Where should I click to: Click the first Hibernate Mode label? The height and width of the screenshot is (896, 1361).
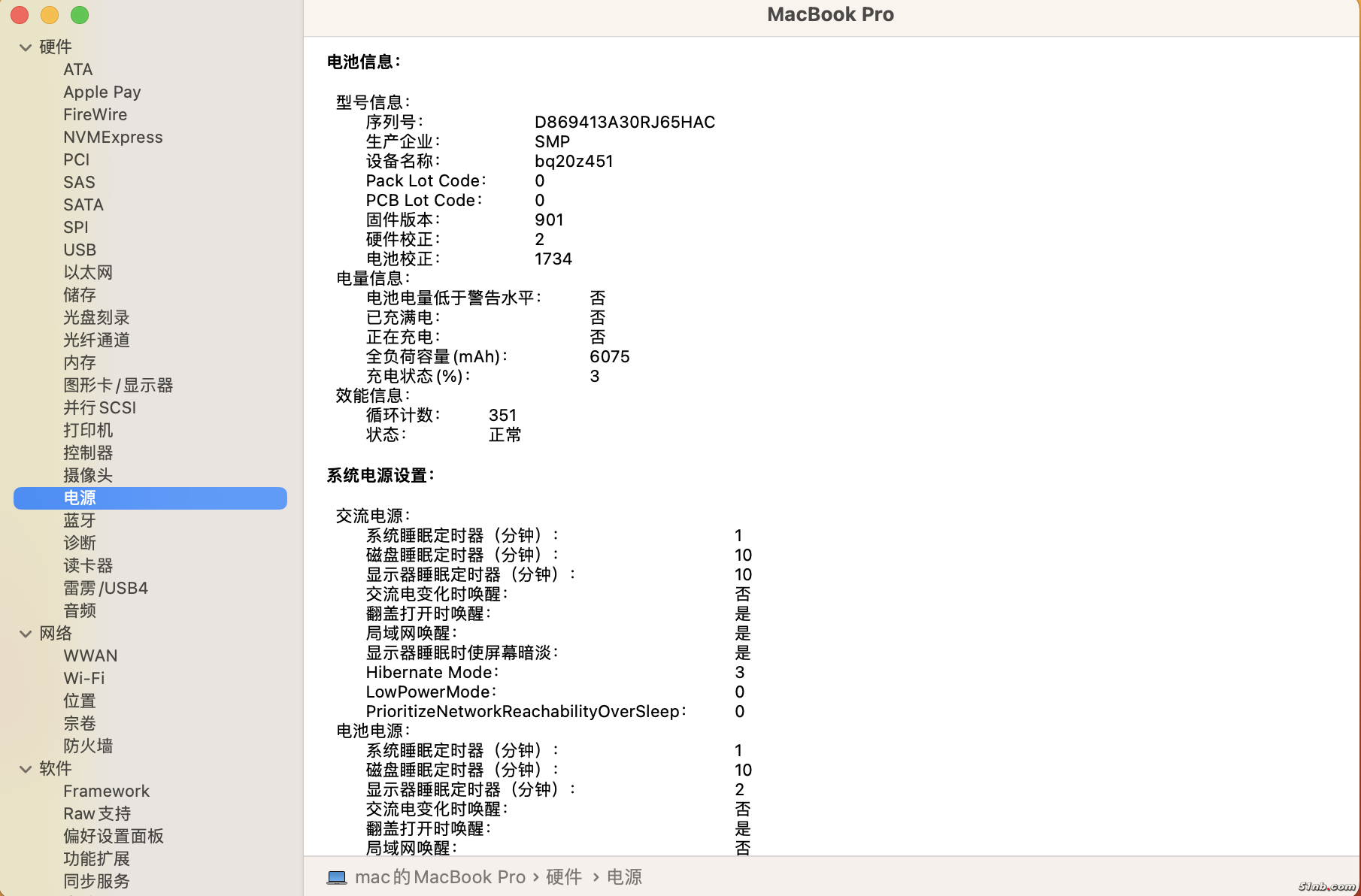pos(432,673)
